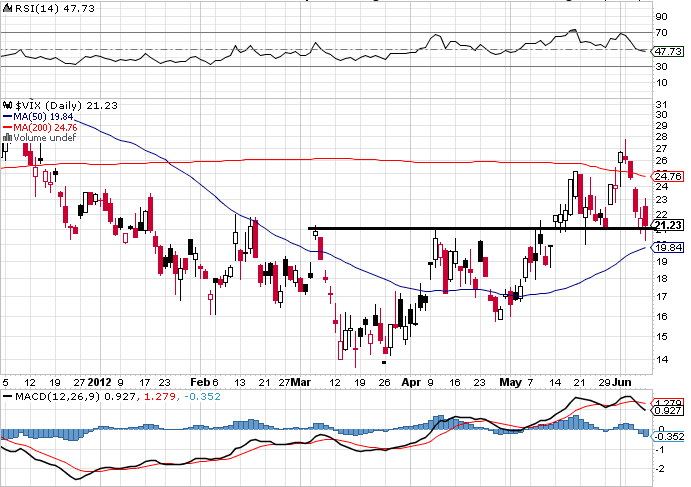Click the bold 21.23 last price tag on axis
Screen dimensions: 691x487
[668, 225]
